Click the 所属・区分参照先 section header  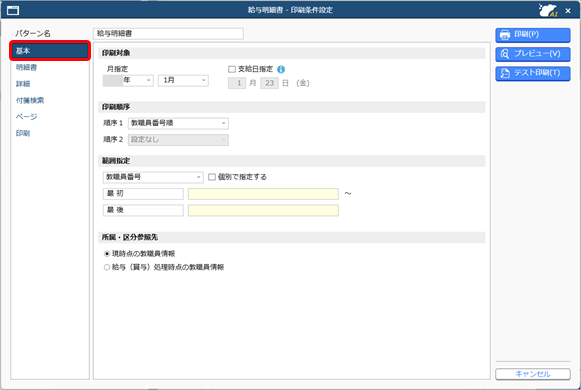click(292, 237)
